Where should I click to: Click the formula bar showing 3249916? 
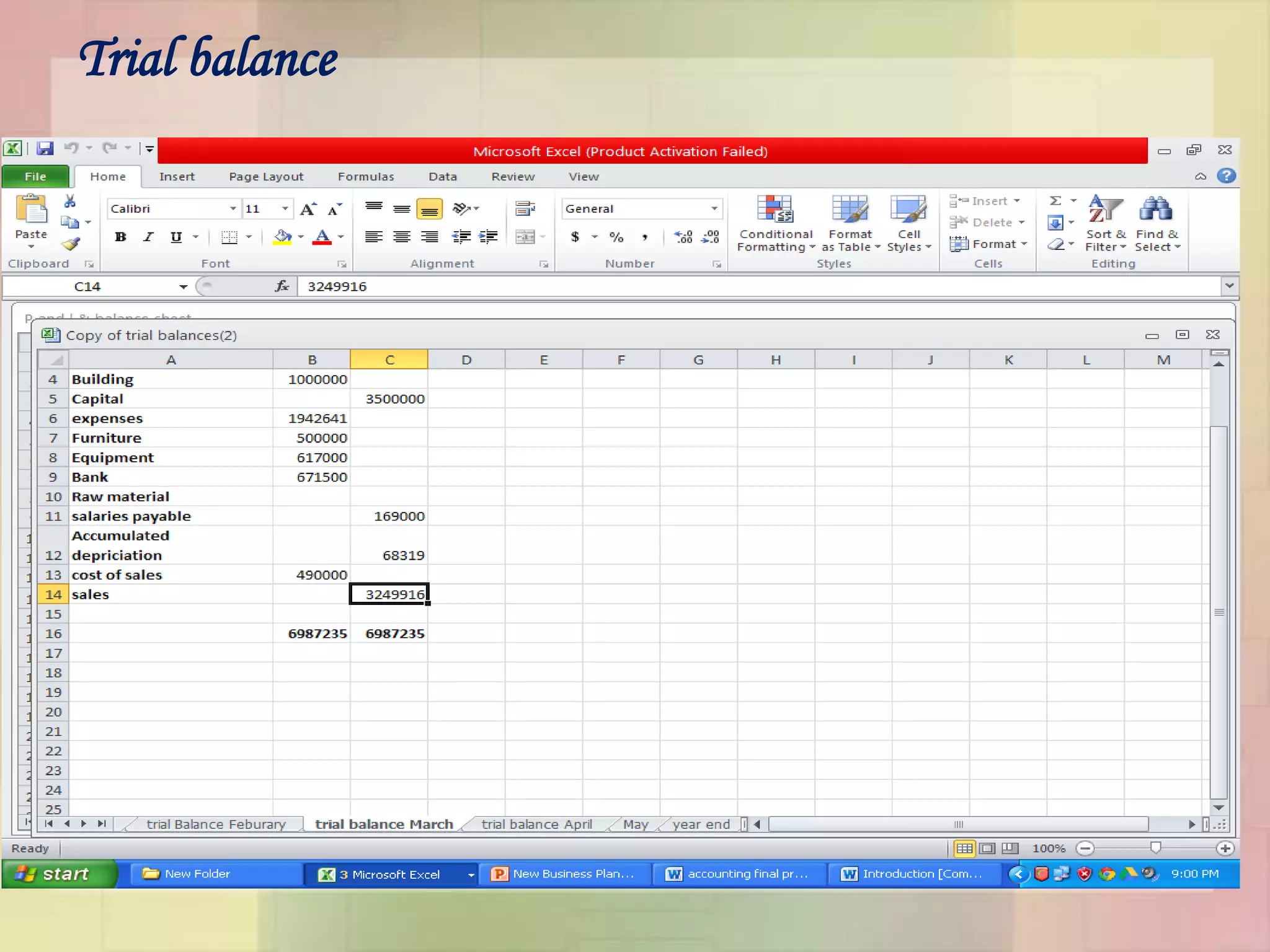pos(759,286)
